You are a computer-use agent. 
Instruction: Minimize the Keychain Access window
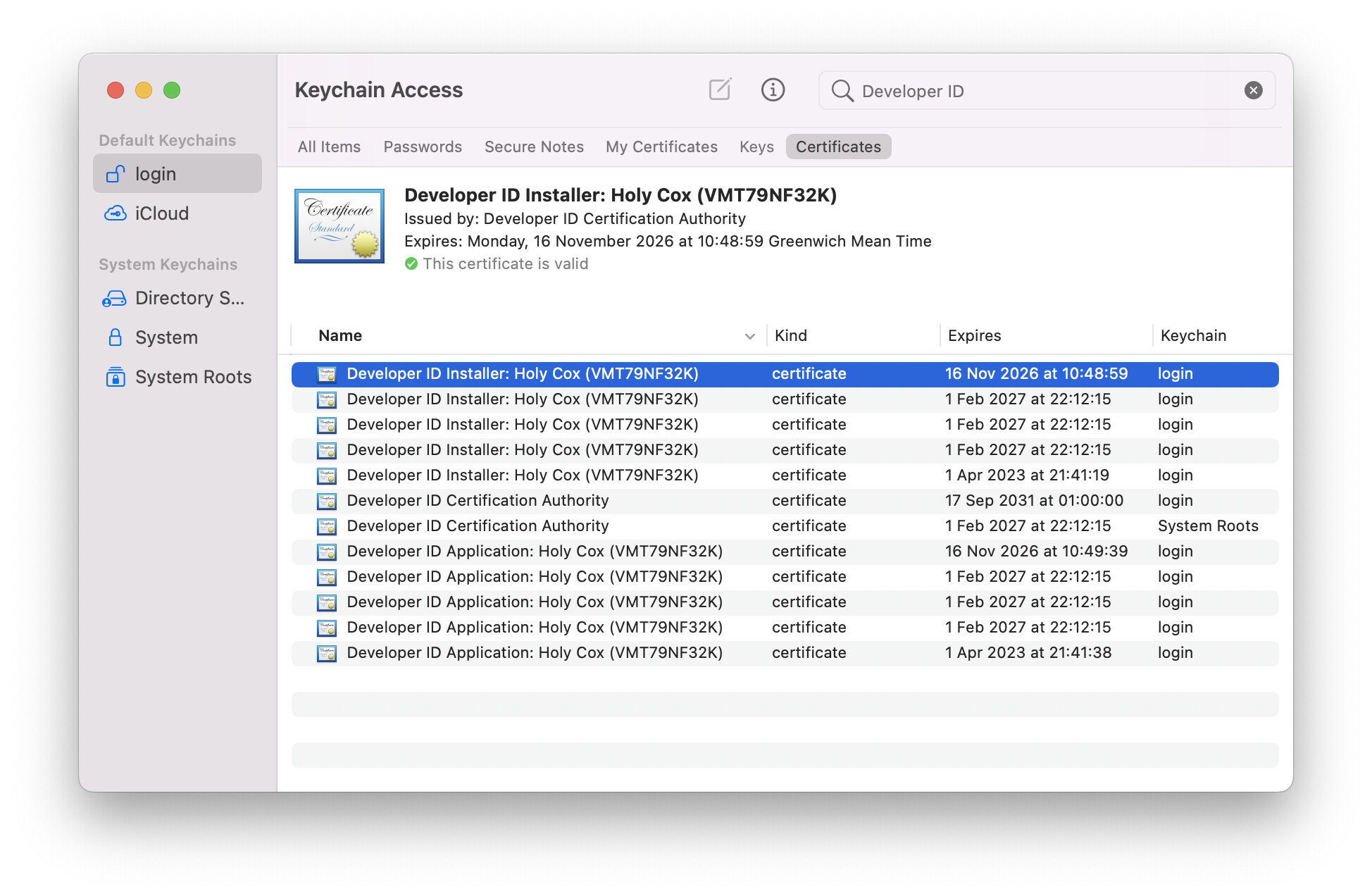144,90
